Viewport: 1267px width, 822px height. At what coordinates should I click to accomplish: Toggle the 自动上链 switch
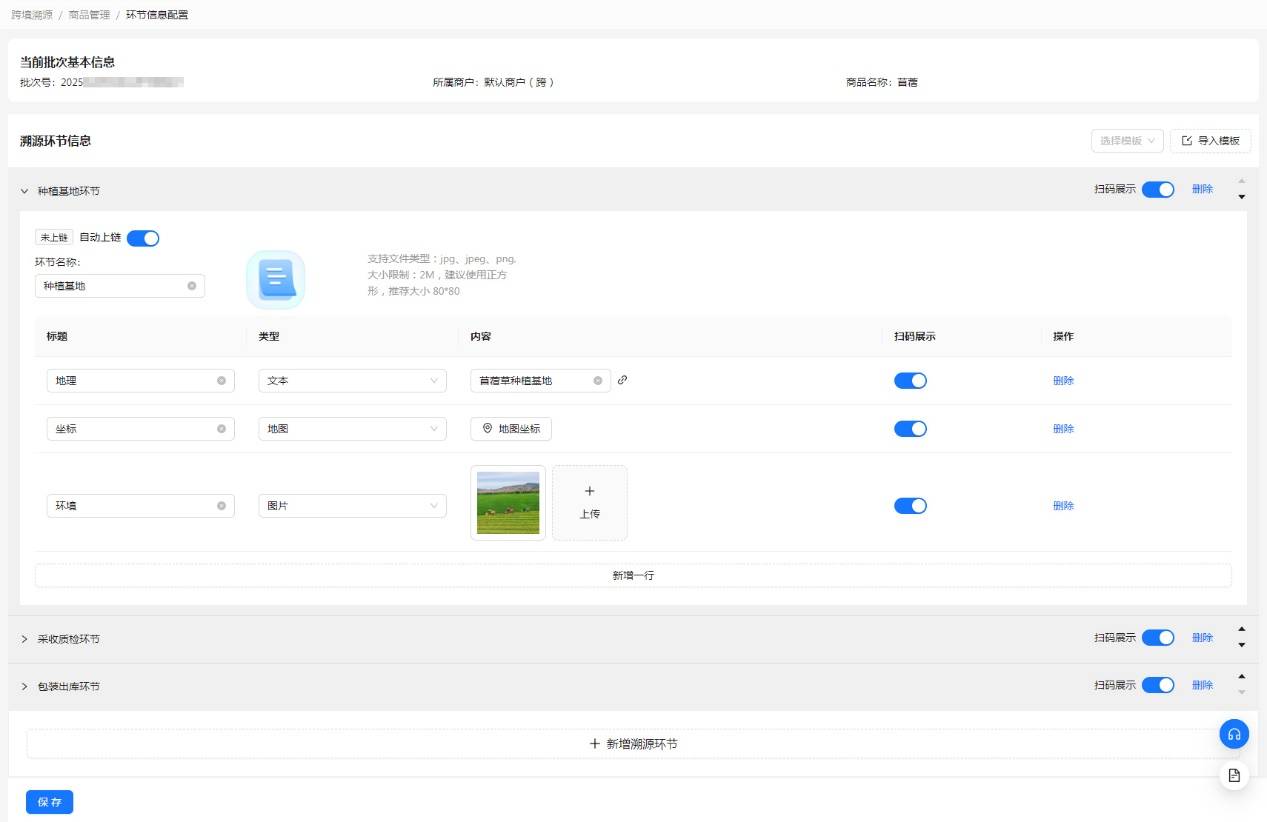point(143,238)
